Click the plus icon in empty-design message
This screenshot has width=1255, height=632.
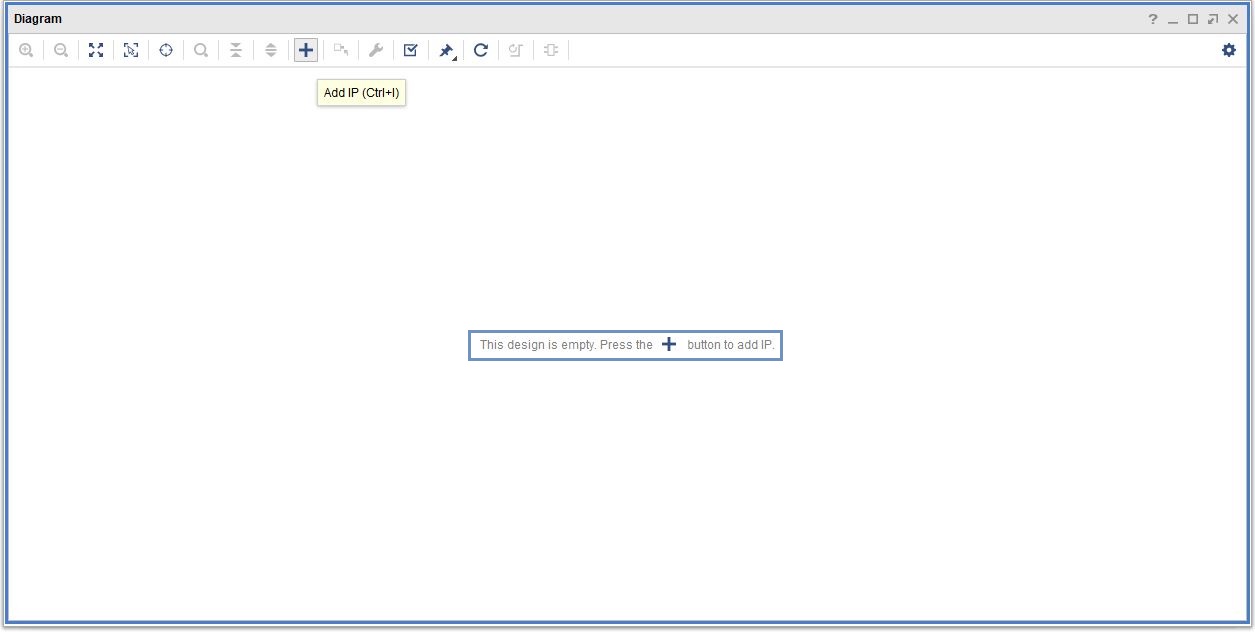[x=670, y=345]
